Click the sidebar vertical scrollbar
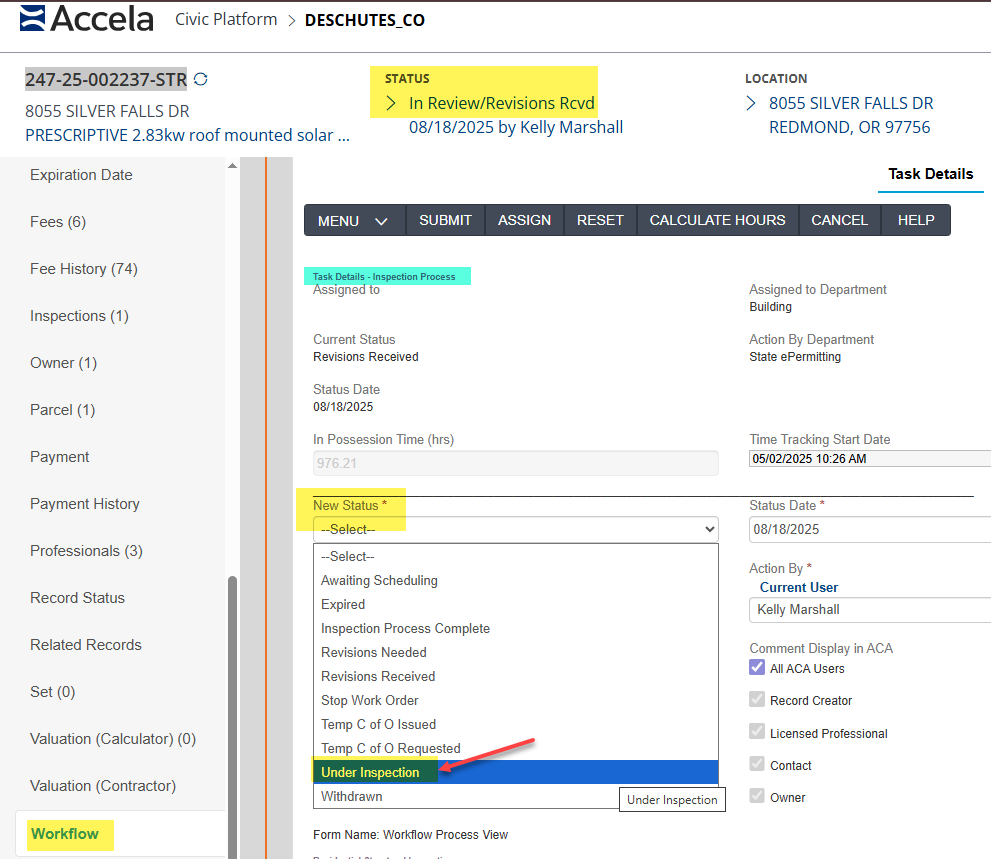Screen dimensions: 991x859 tap(233, 700)
